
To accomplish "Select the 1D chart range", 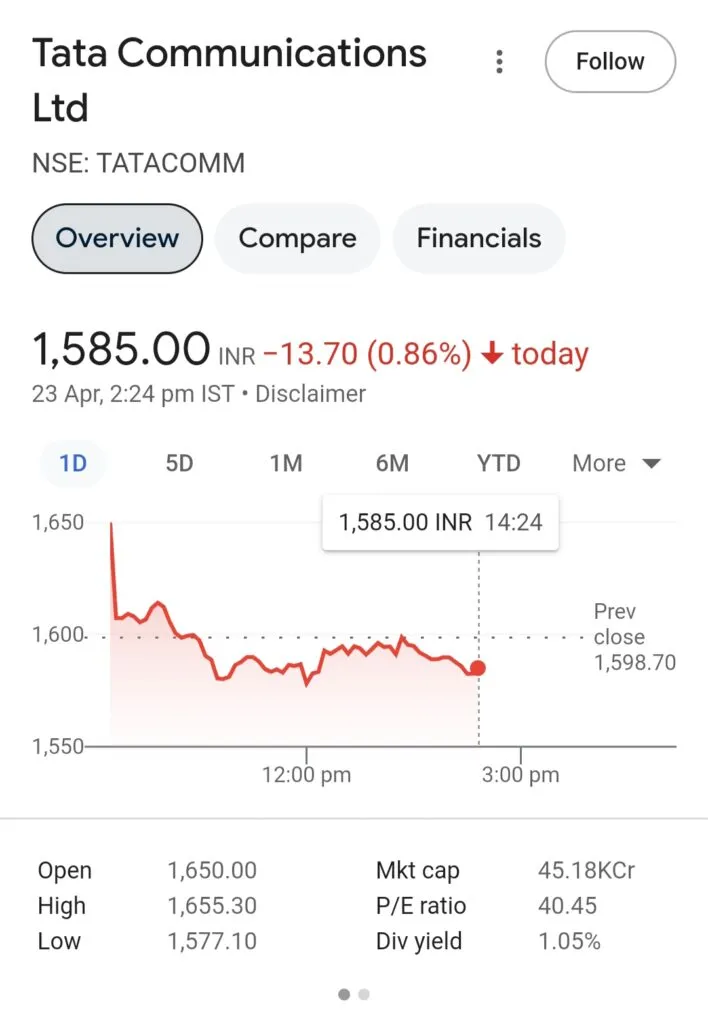I will (x=73, y=463).
